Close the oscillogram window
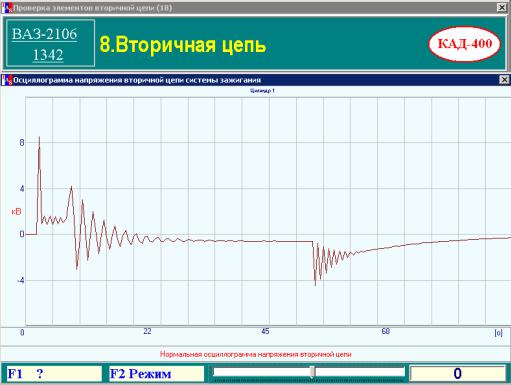The width and height of the screenshot is (511, 385). [x=504, y=80]
